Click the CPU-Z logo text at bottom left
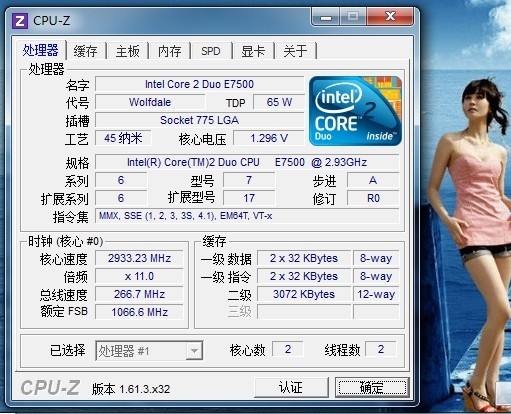 click(x=50, y=388)
